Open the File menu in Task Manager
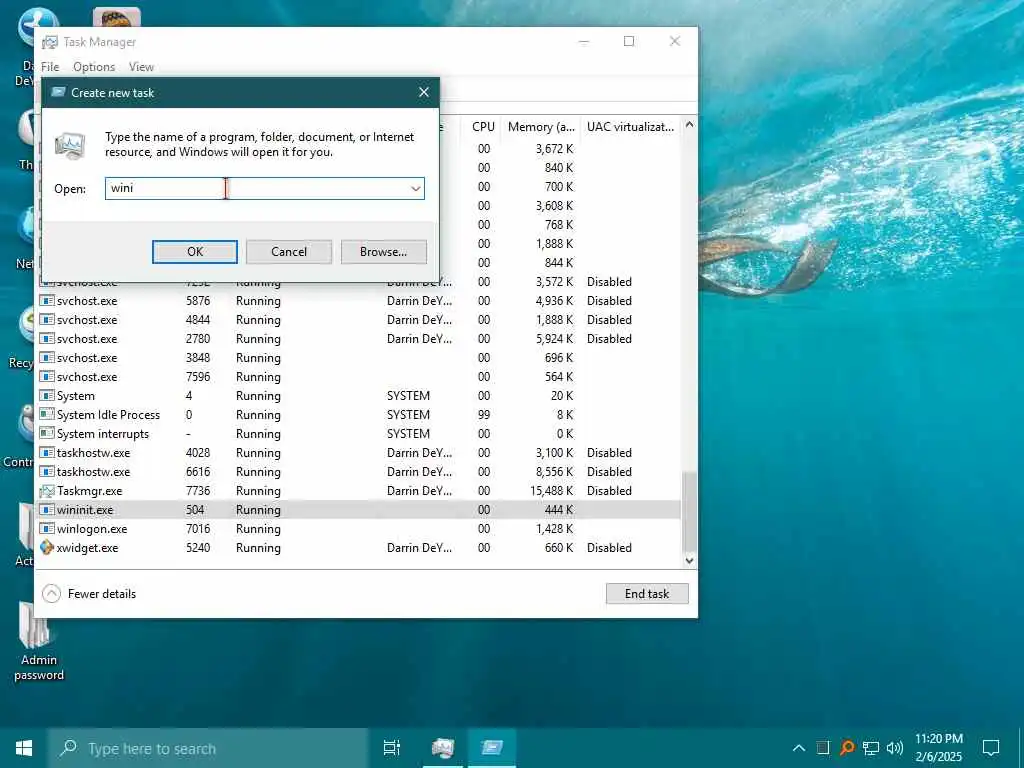This screenshot has width=1024, height=768. point(50,67)
